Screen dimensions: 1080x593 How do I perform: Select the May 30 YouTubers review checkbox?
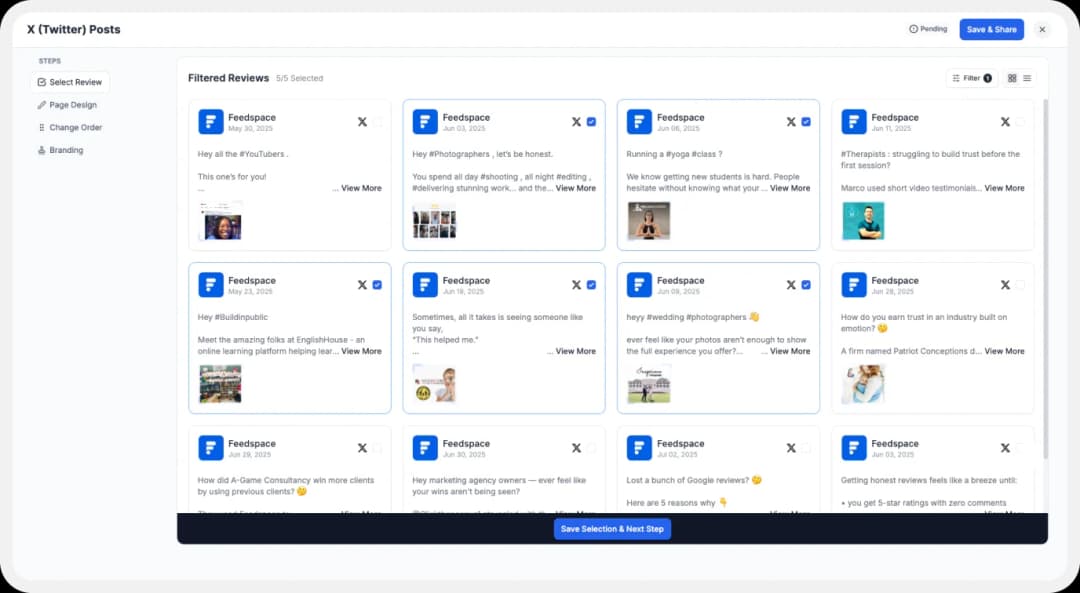pyautogui.click(x=377, y=122)
